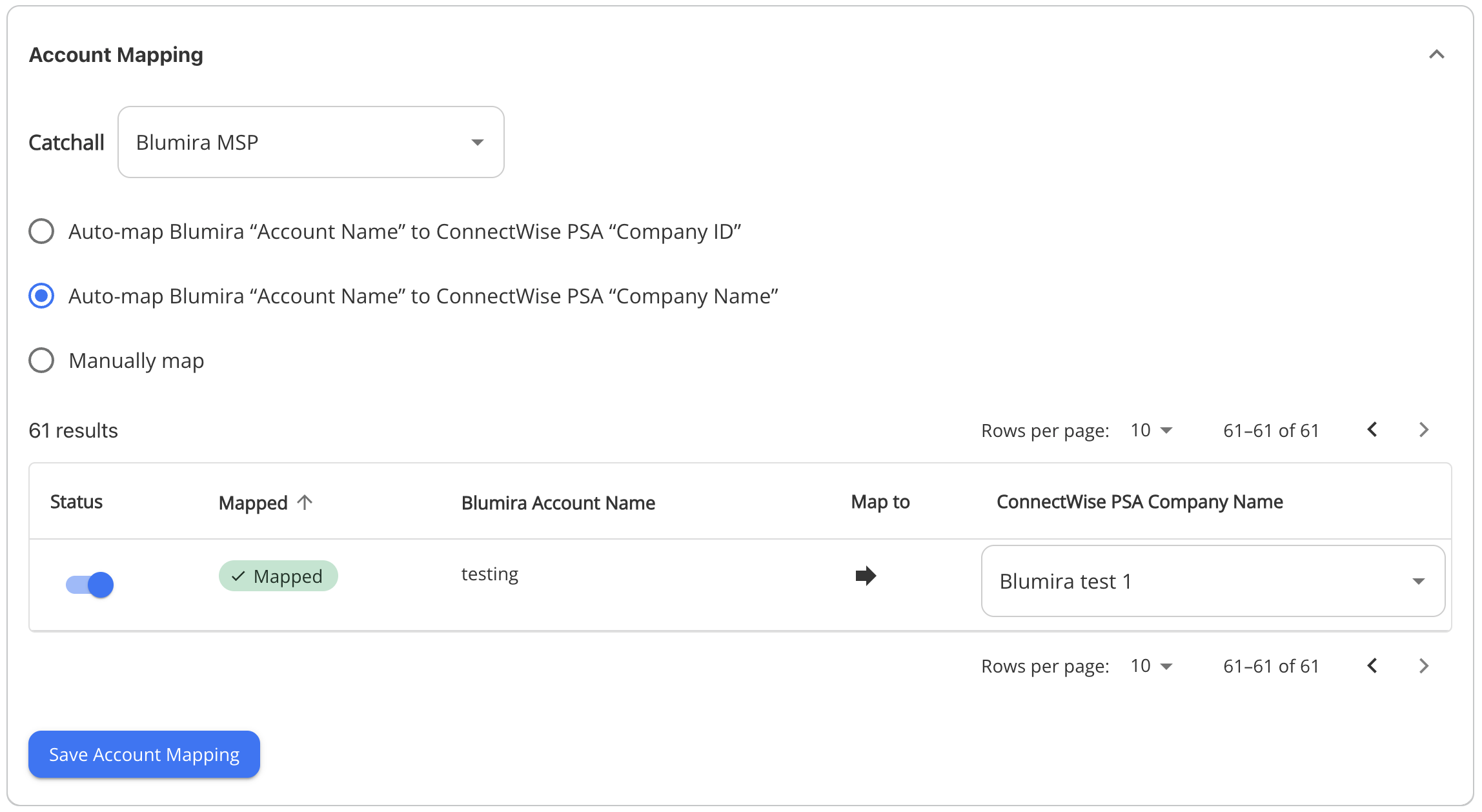Open the Blumira test 1 company dropdown
Viewport: 1482px width, 812px height.
point(1213,581)
